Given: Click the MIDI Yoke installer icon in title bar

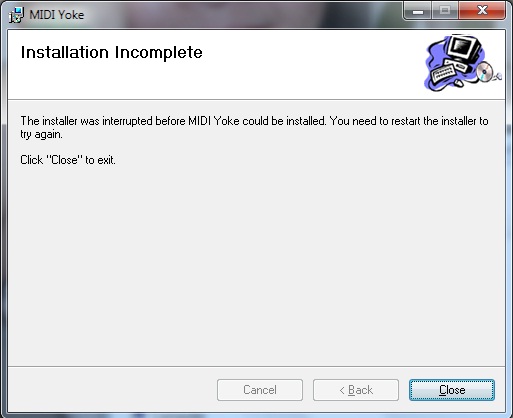Looking at the screenshot, I should (x=16, y=15).
